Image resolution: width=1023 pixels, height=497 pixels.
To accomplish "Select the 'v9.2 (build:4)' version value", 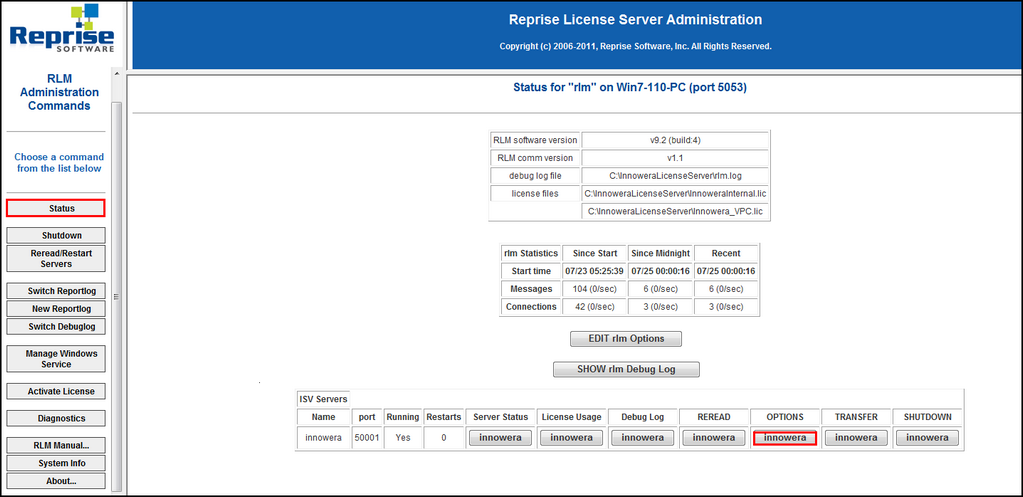I will pyautogui.click(x=675, y=140).
